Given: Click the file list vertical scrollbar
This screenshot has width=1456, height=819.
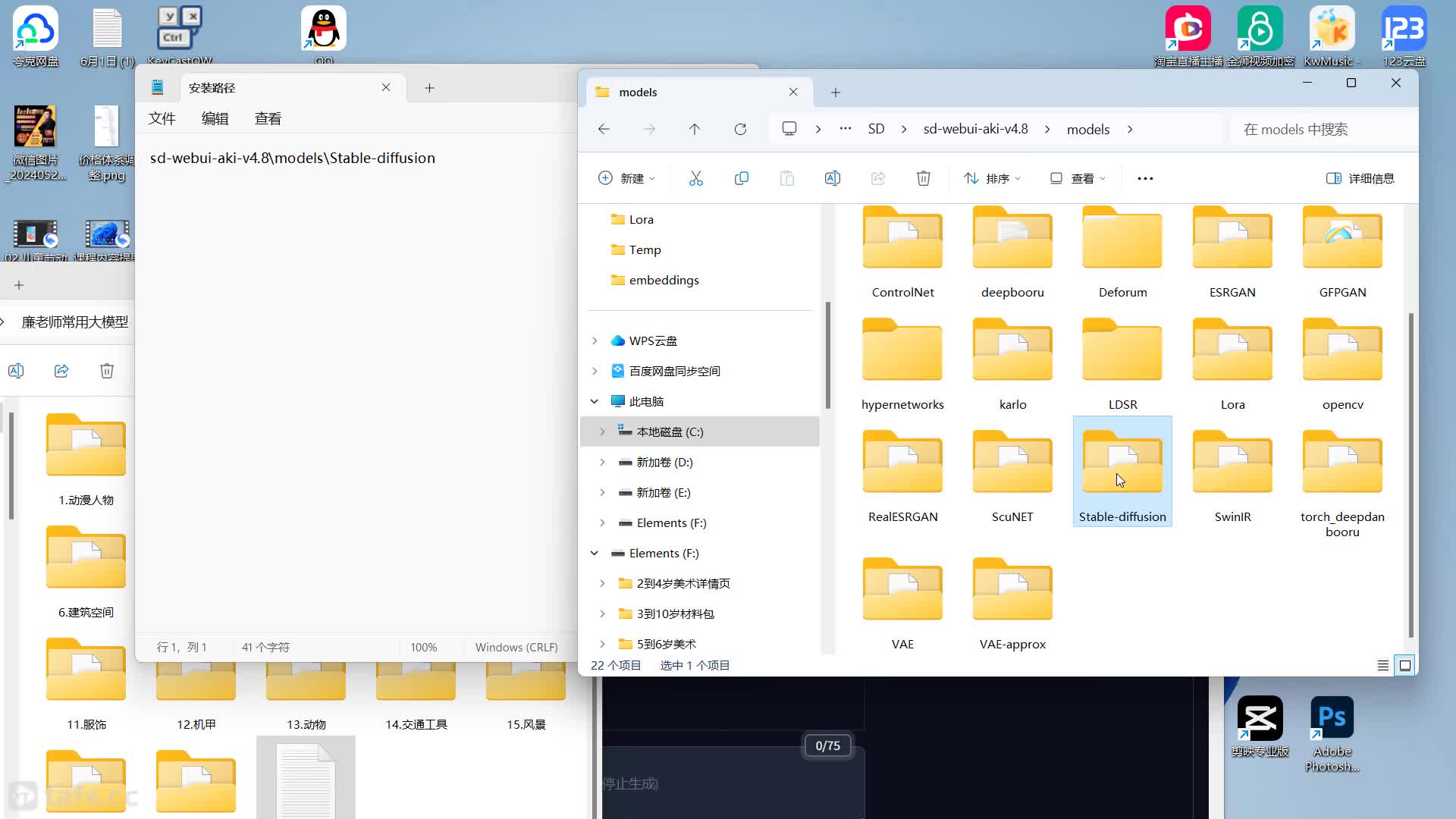Looking at the screenshot, I should click(x=1410, y=474).
